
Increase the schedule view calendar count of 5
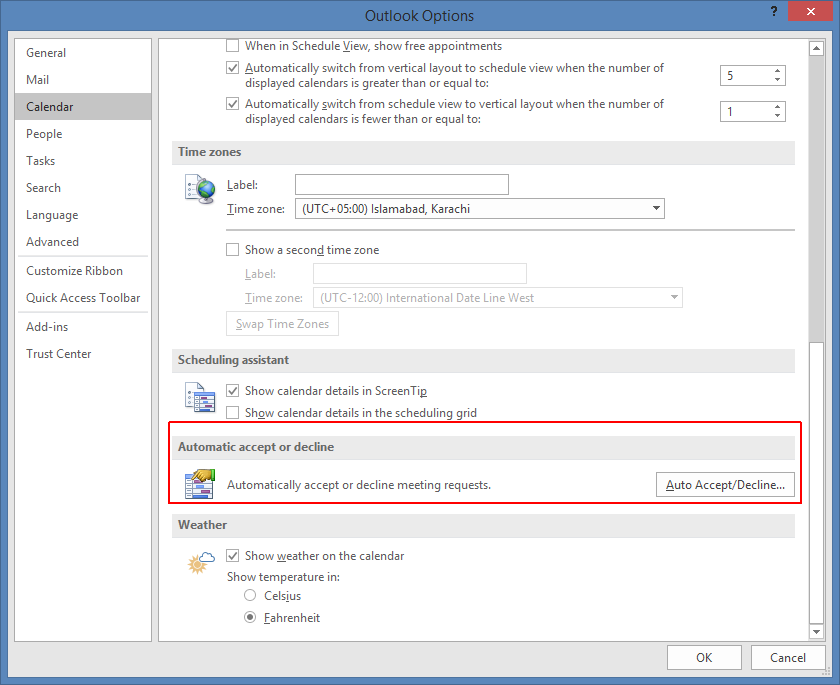point(777,71)
